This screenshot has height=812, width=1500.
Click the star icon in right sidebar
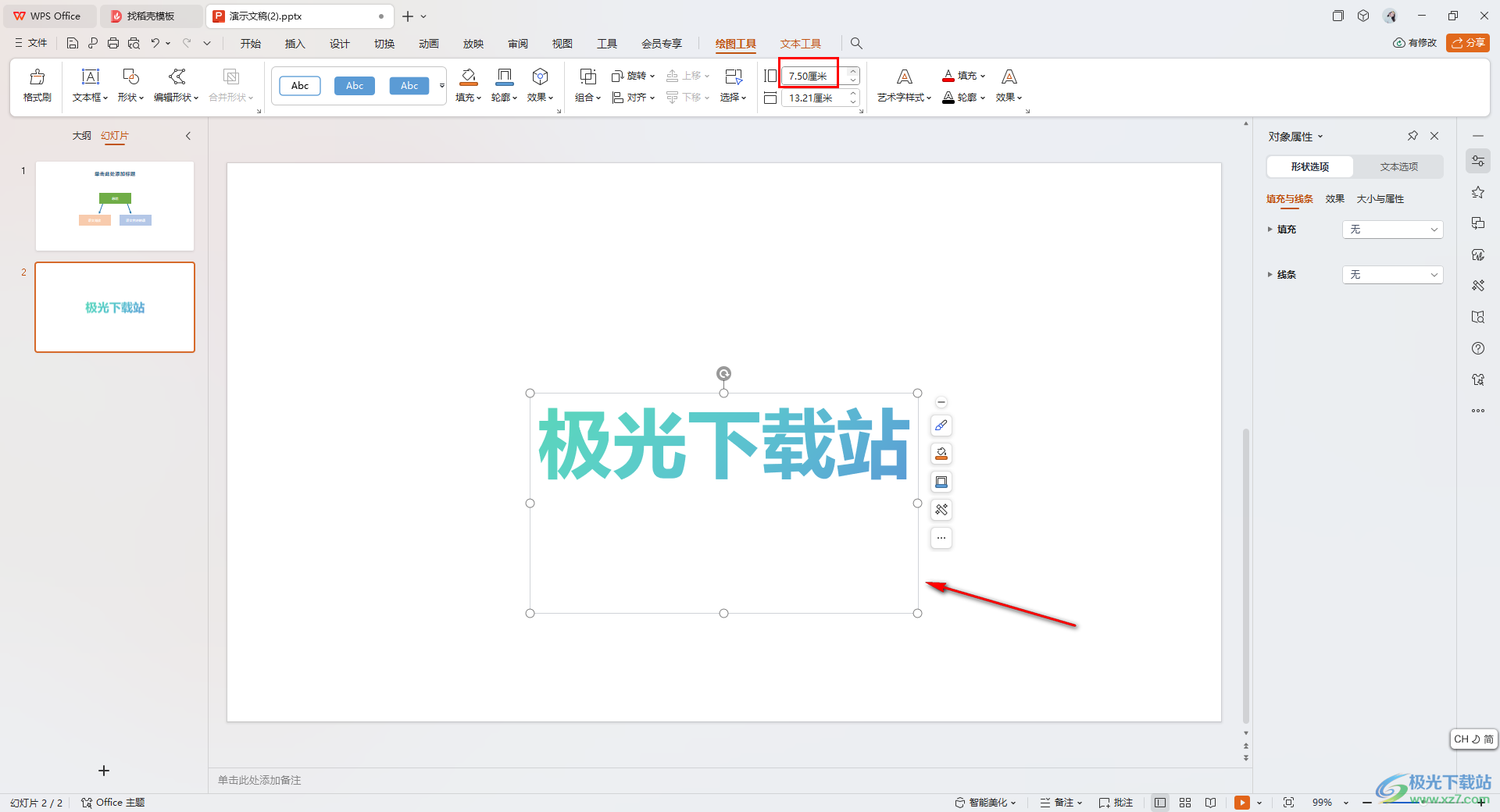click(1478, 192)
